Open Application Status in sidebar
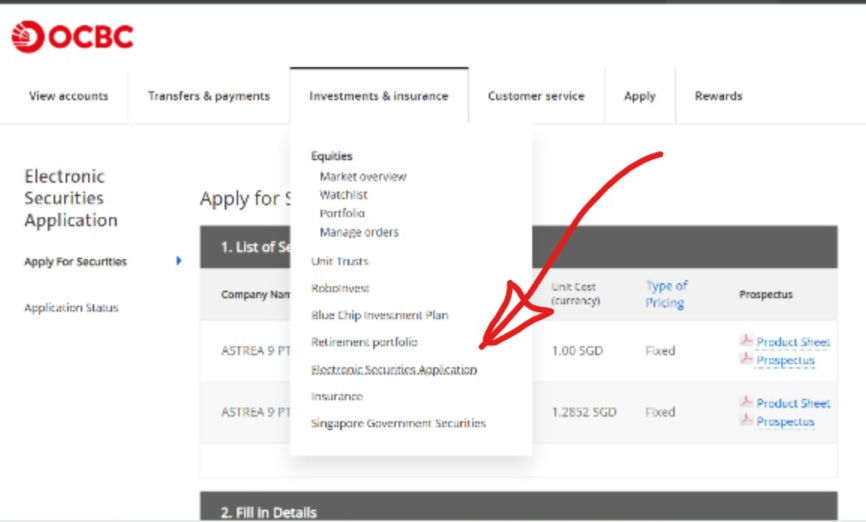This screenshot has height=522, width=866. (71, 308)
